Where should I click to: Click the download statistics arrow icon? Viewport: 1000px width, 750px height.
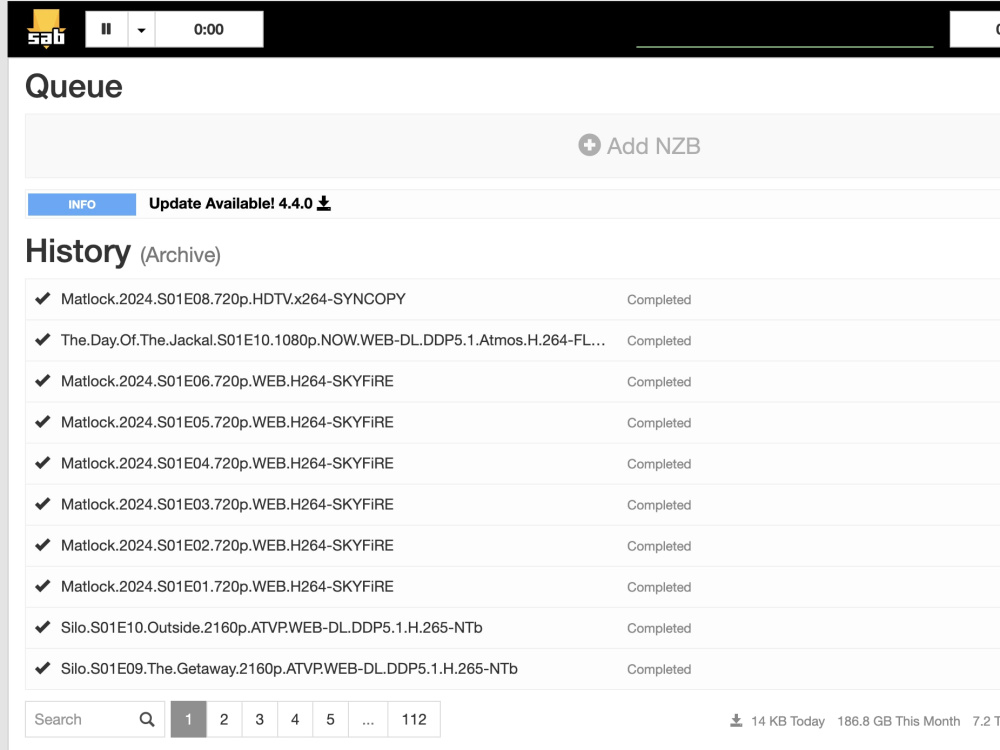pyautogui.click(x=736, y=721)
